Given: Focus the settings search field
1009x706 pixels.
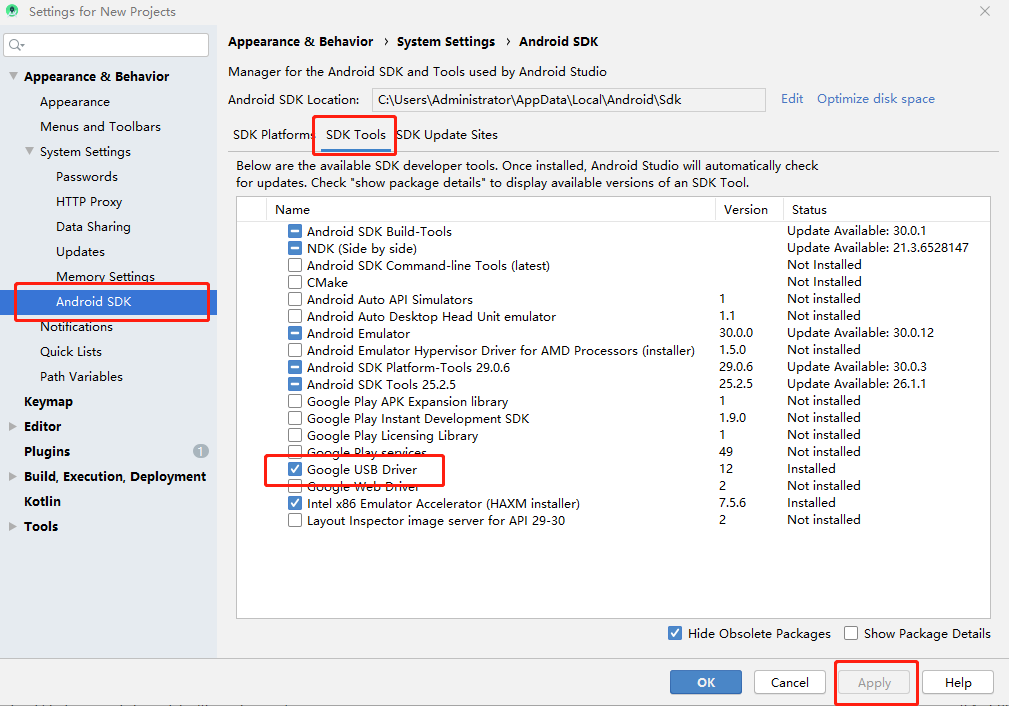Looking at the screenshot, I should click(106, 45).
